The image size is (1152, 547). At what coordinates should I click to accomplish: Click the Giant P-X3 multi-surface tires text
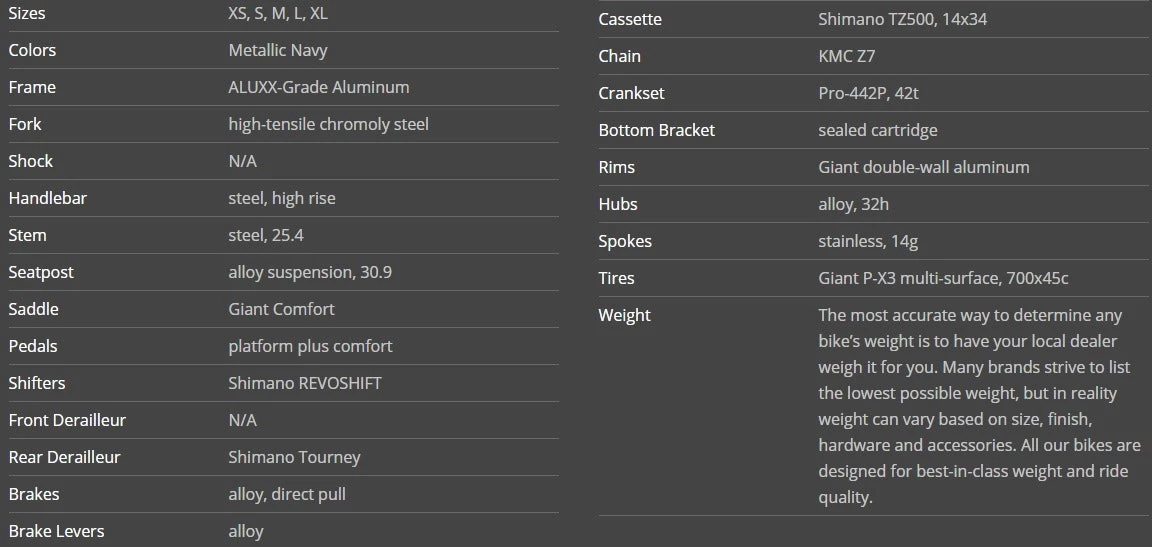[x=943, y=278]
